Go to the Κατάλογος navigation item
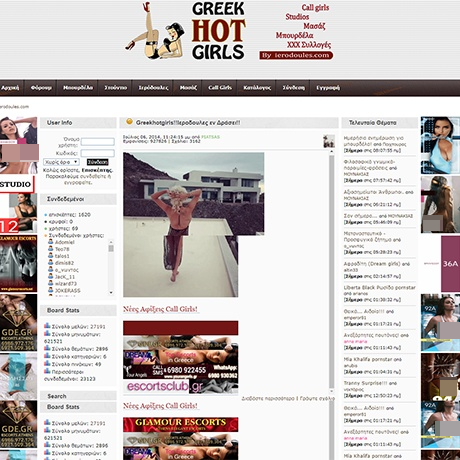This screenshot has height=460, width=460. click(257, 88)
